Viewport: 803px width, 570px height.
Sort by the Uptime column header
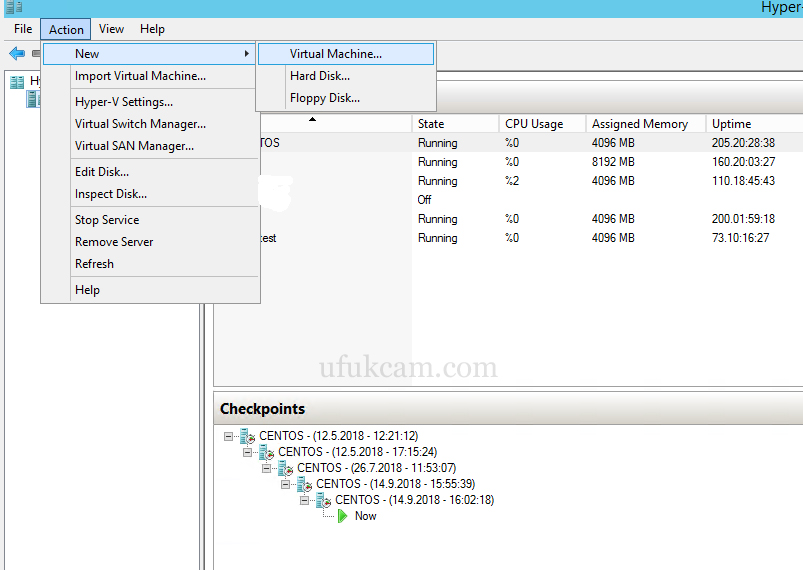click(x=754, y=124)
